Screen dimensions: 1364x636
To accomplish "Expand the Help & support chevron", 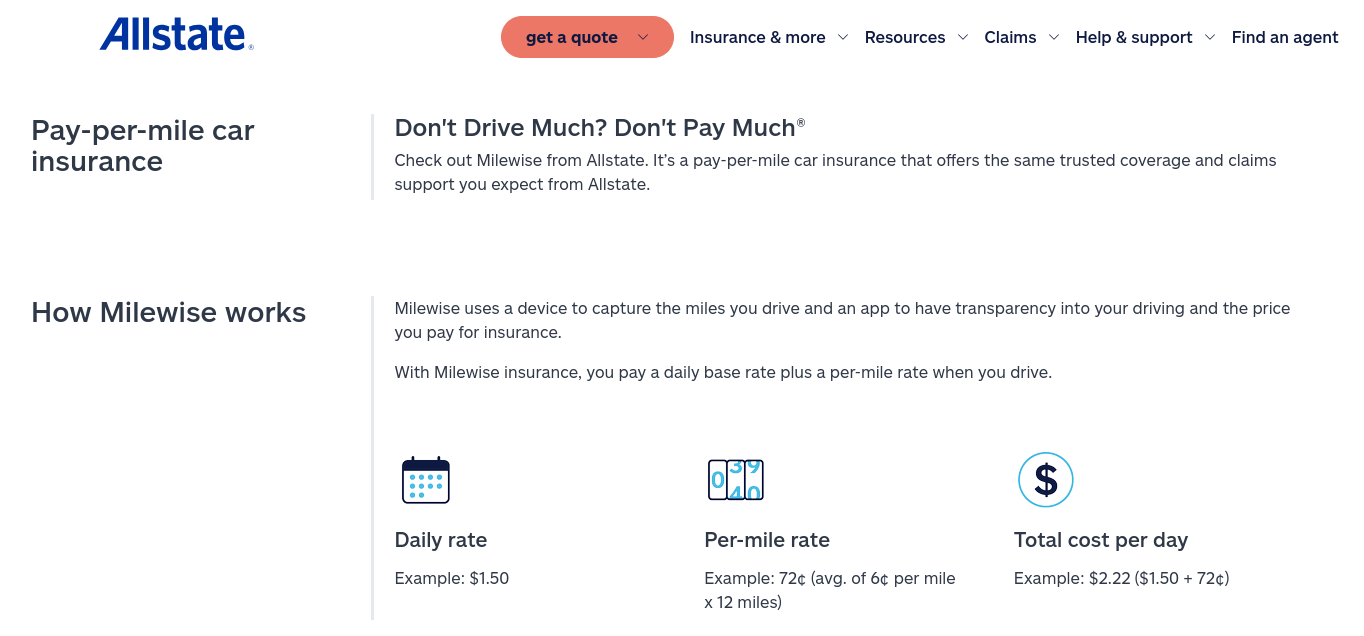I will pyautogui.click(x=1210, y=37).
